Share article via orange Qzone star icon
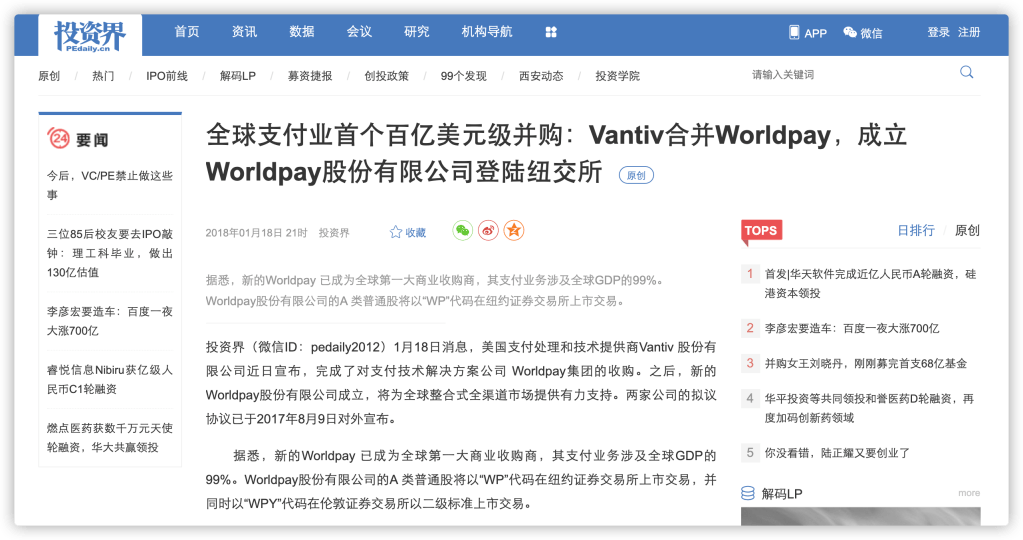This screenshot has height=540, width=1023. click(x=513, y=231)
